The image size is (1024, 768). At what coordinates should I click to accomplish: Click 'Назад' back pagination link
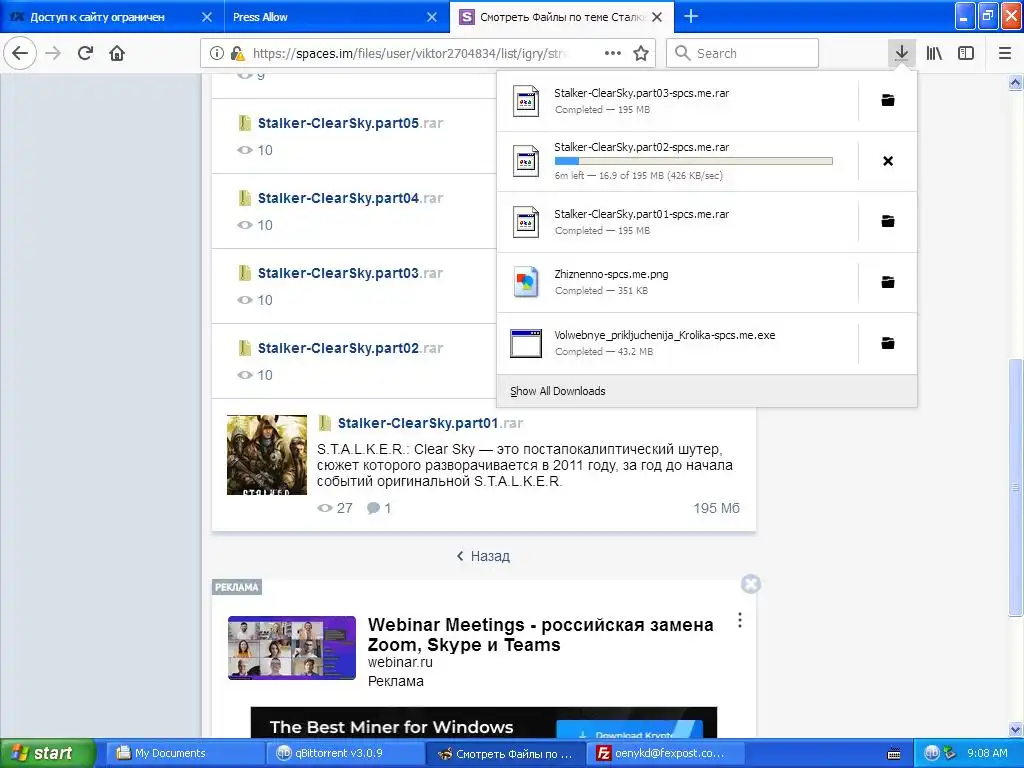[483, 556]
